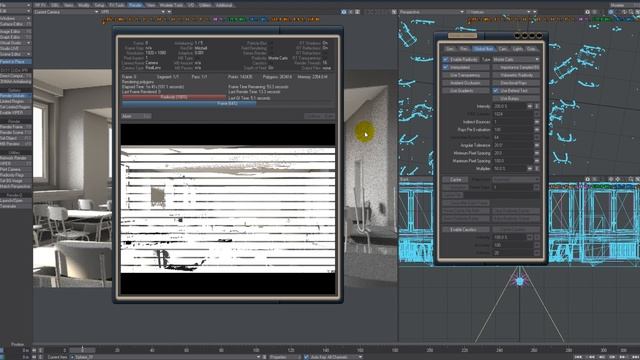Image resolution: width=640 pixels, height=360 pixels.
Task: Click the frame slider handle on the timeline
Action: coord(82,350)
